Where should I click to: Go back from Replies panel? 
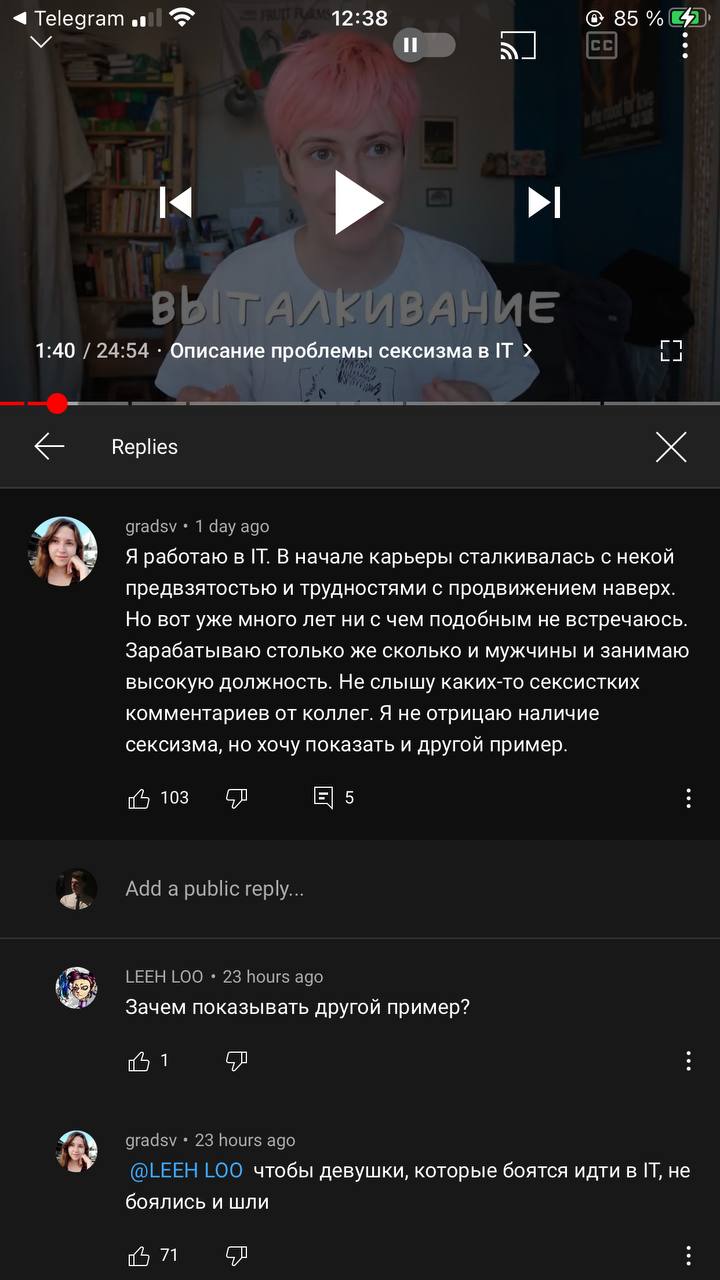49,447
